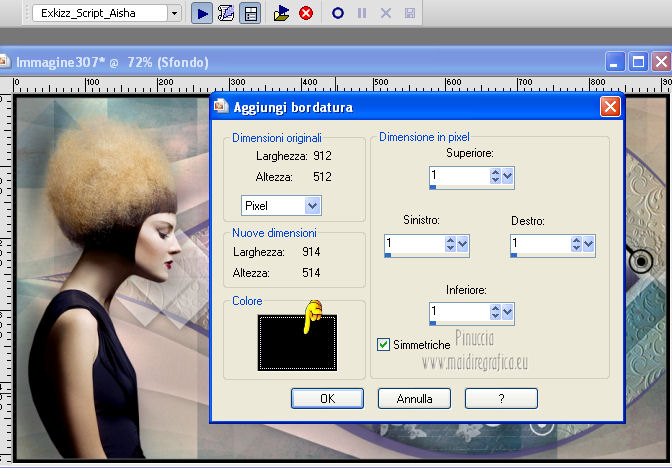Screen dimensions: 672x468
Task: Pause script recording
Action: click(x=362, y=13)
